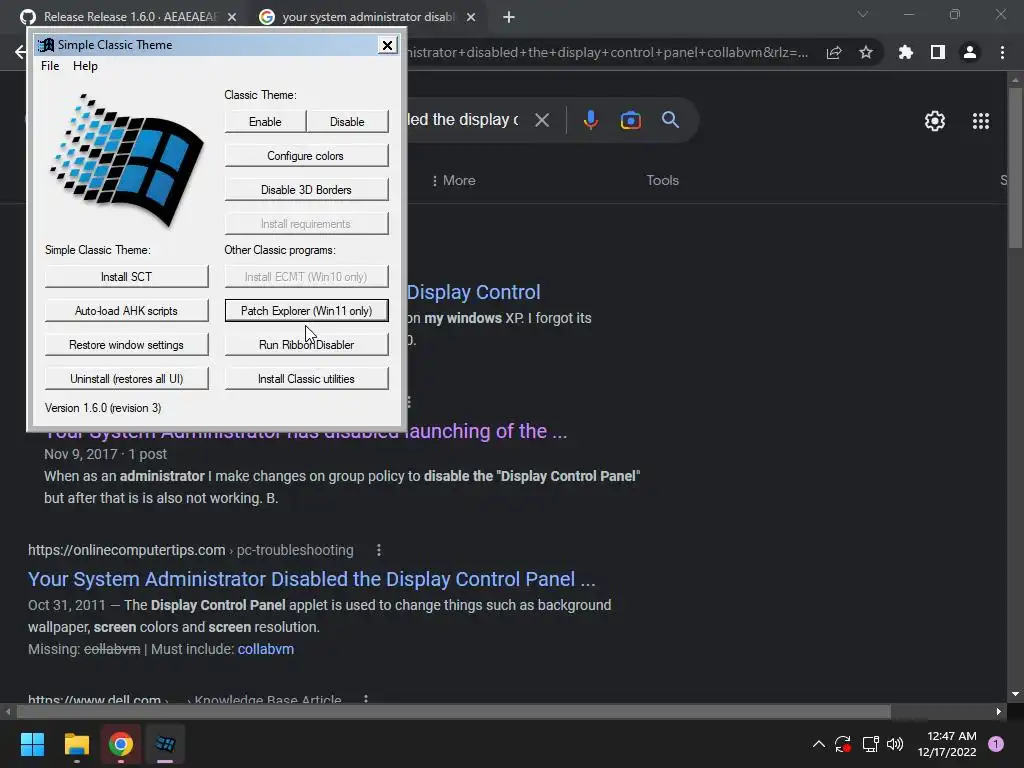Click Google search magnifier icon
1024x768 pixels.
tap(671, 120)
